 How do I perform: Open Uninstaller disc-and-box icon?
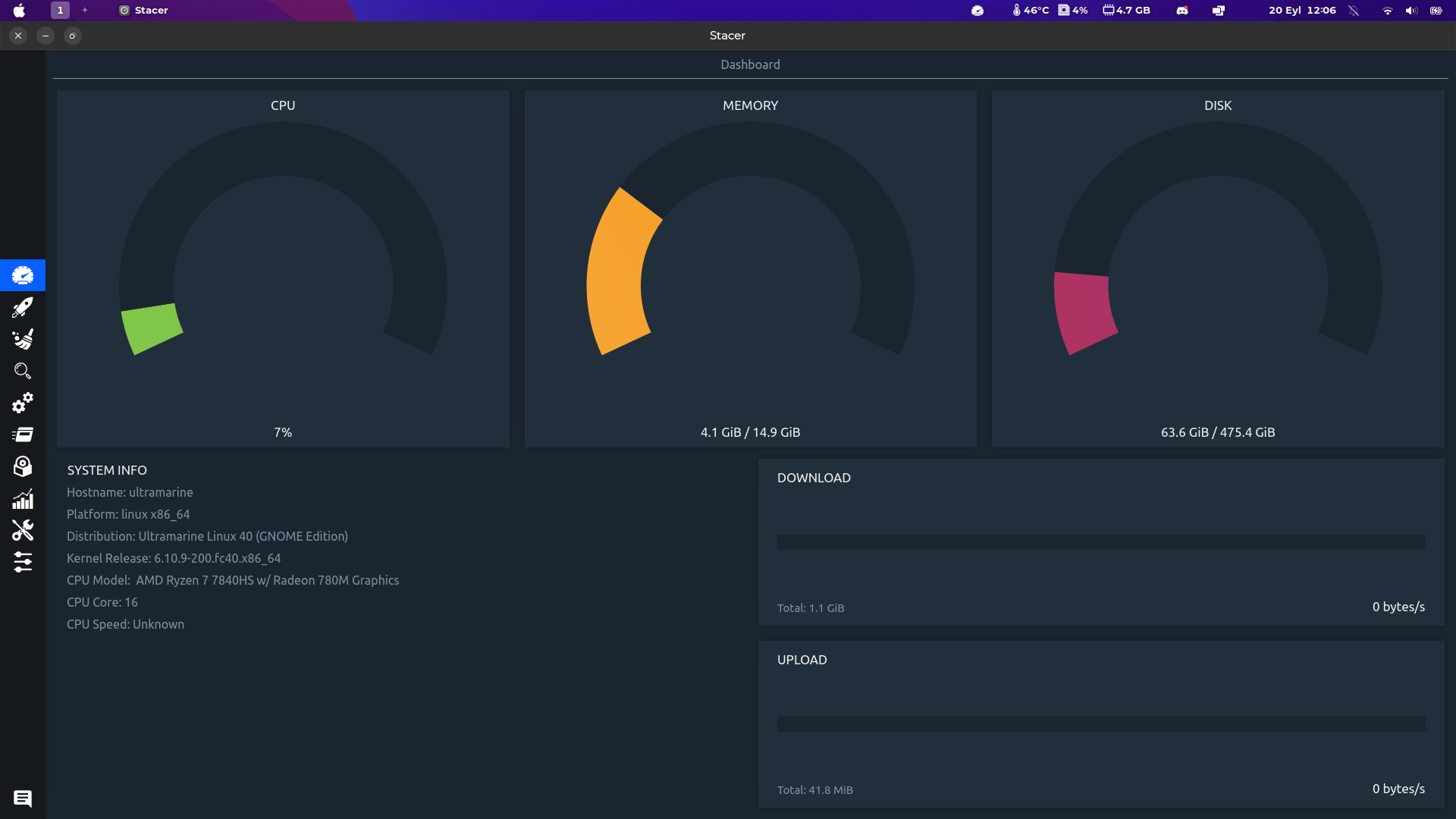pos(23,466)
